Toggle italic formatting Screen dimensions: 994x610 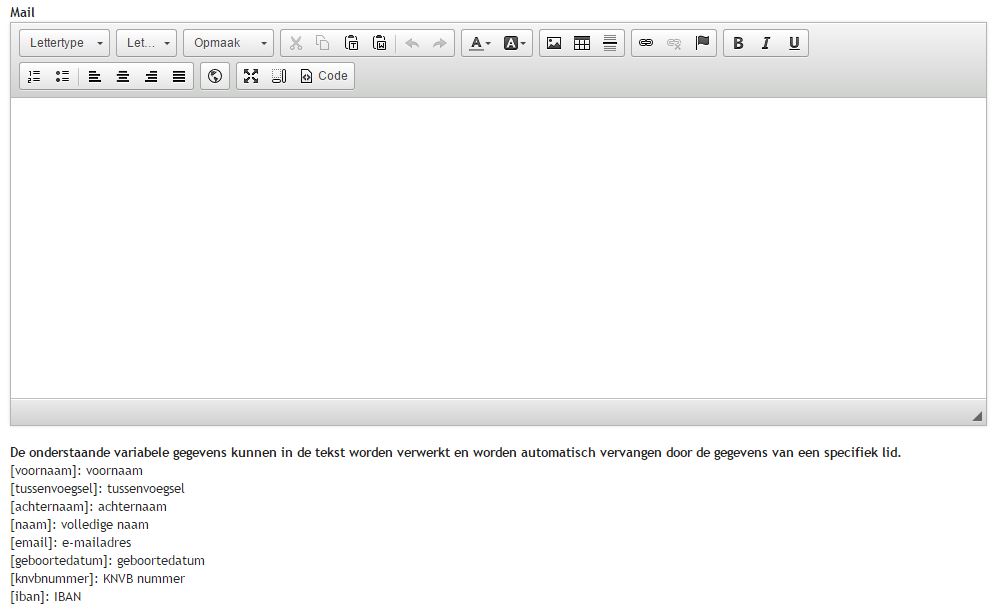pyautogui.click(x=766, y=43)
